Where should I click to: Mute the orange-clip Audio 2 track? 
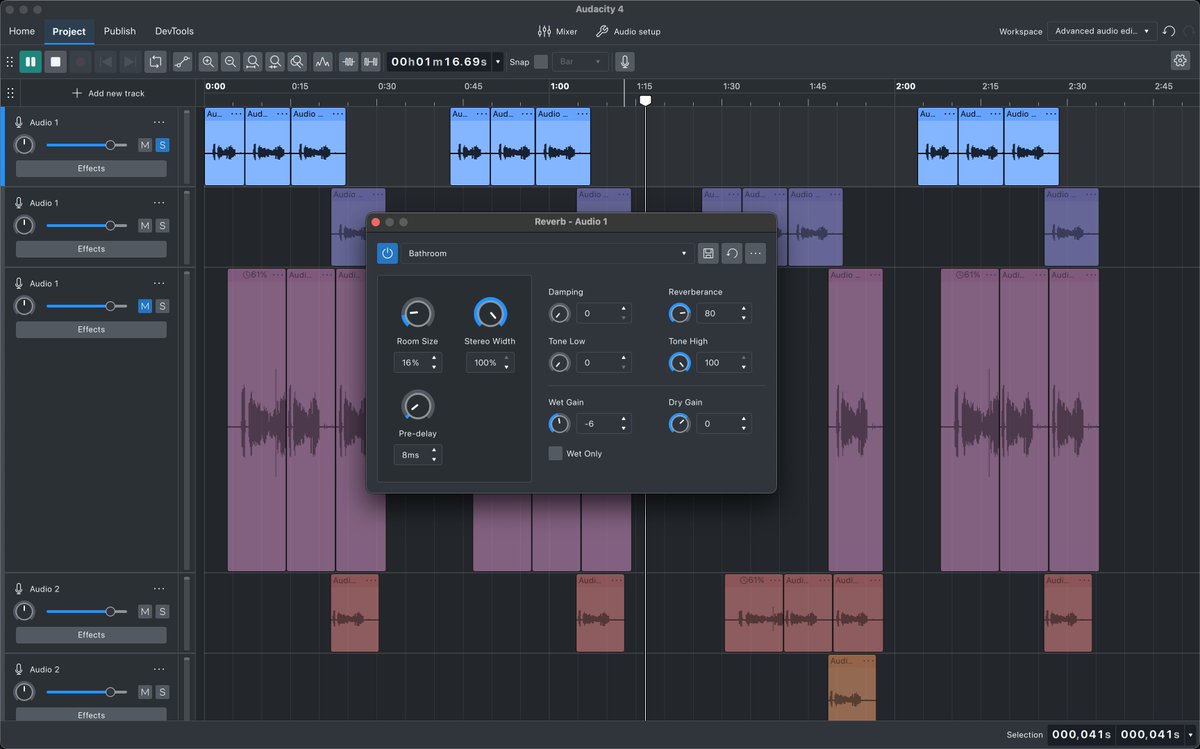click(x=145, y=692)
